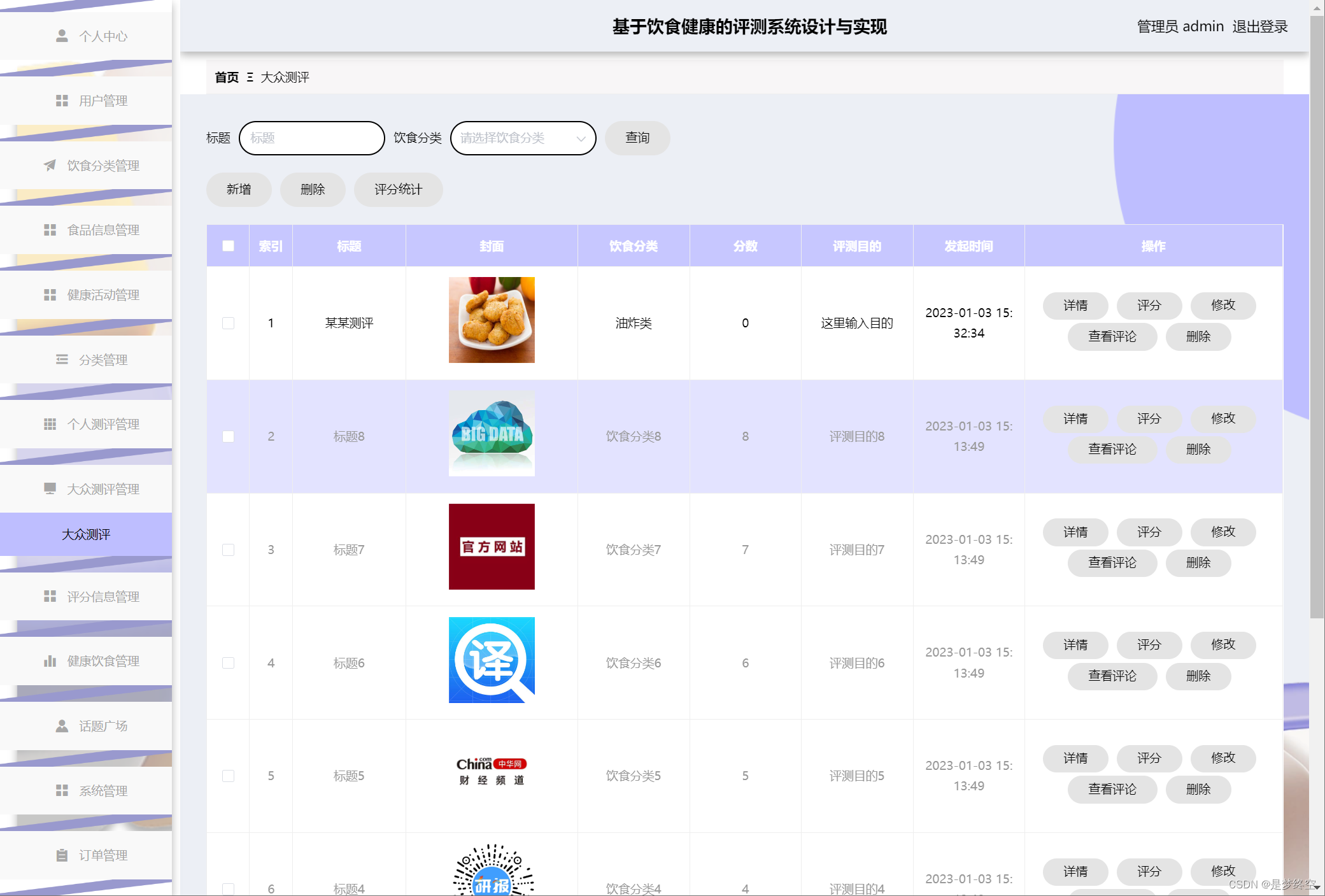Click the 这里输入目的 cell
The height and width of the screenshot is (896, 1325).
point(857,323)
